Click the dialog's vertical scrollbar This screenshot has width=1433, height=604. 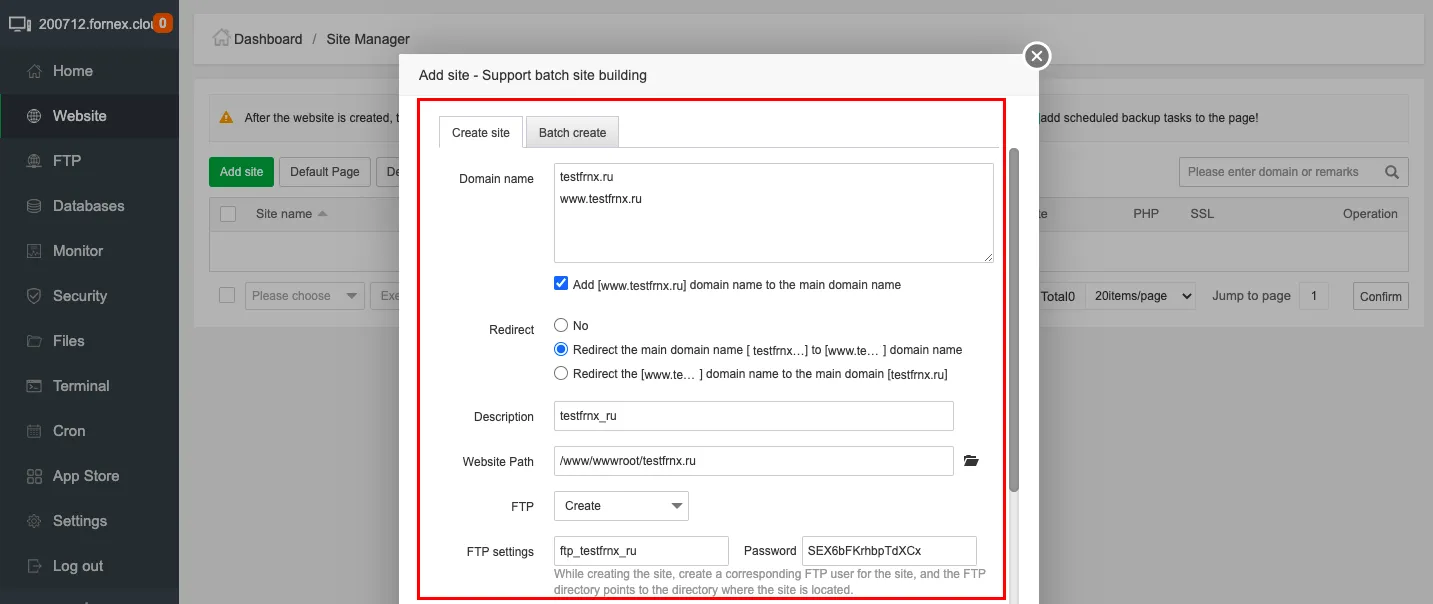[1013, 320]
